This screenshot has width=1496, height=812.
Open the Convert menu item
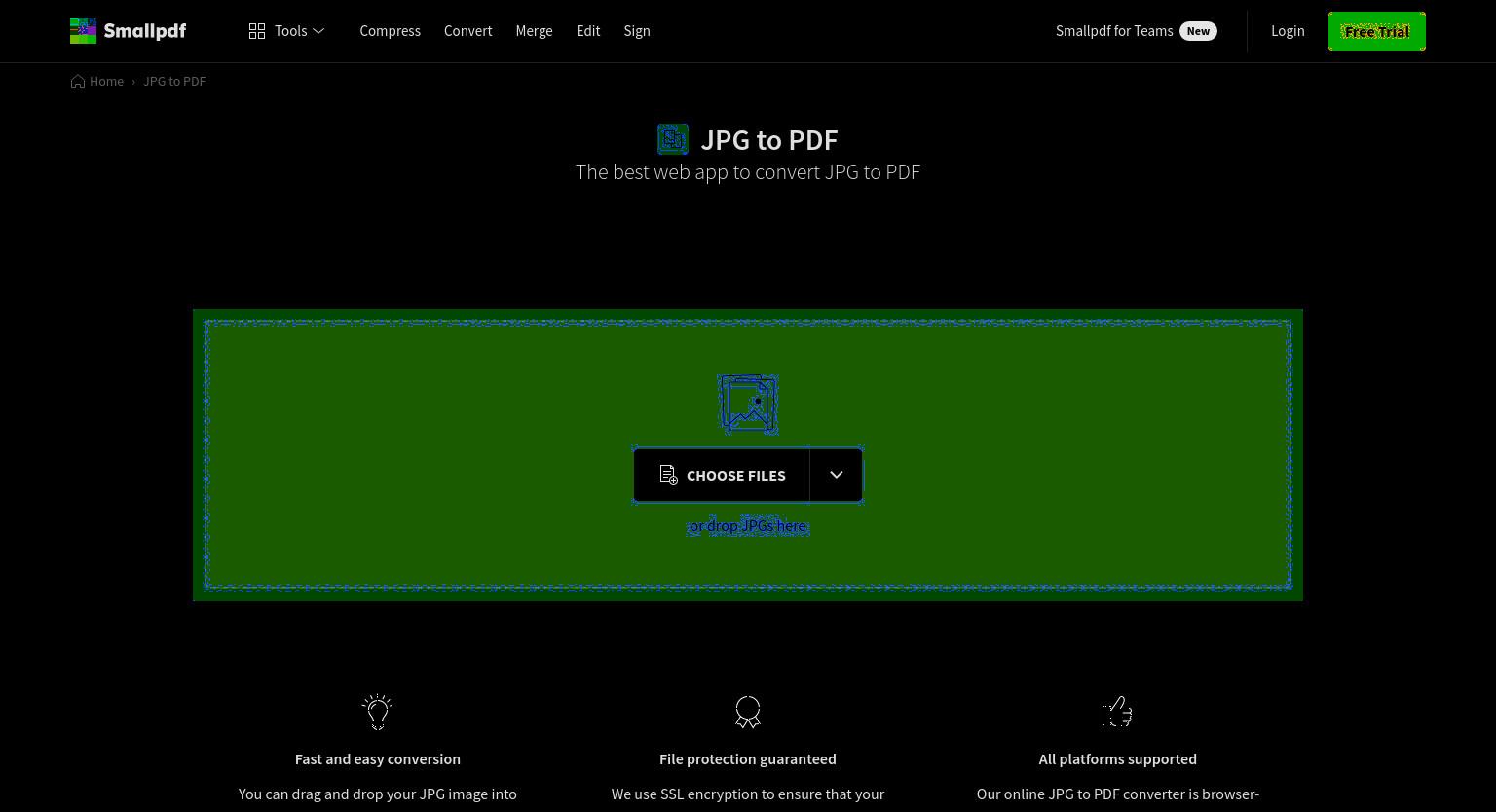click(467, 31)
